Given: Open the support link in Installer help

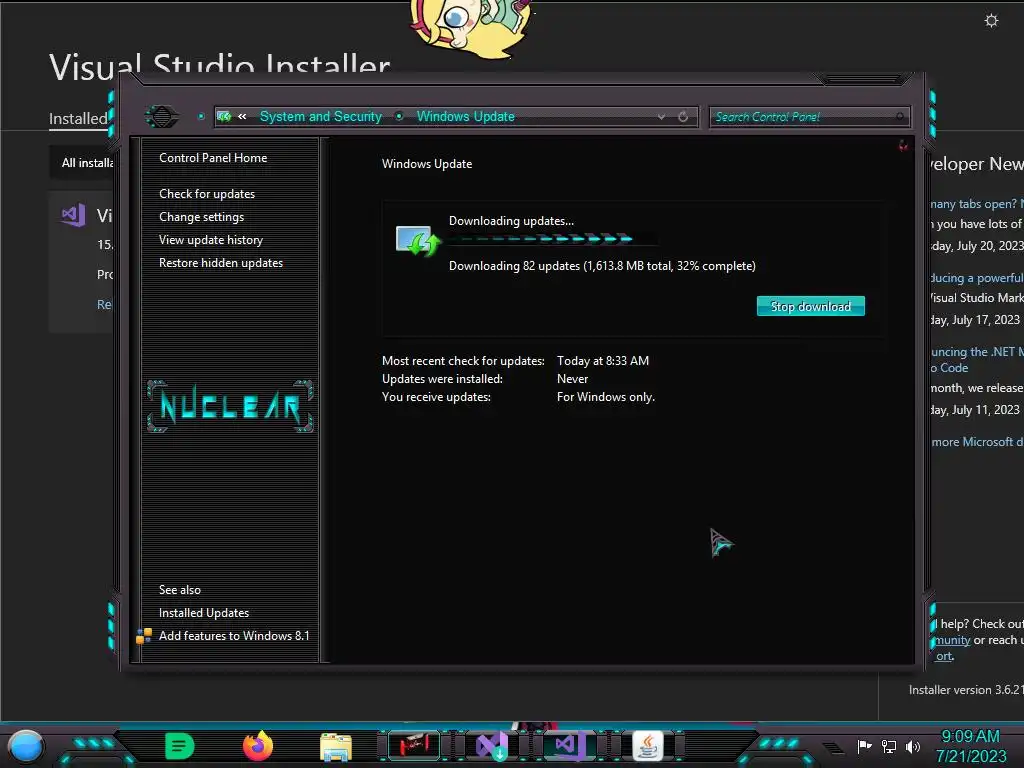Looking at the screenshot, I should [944, 656].
